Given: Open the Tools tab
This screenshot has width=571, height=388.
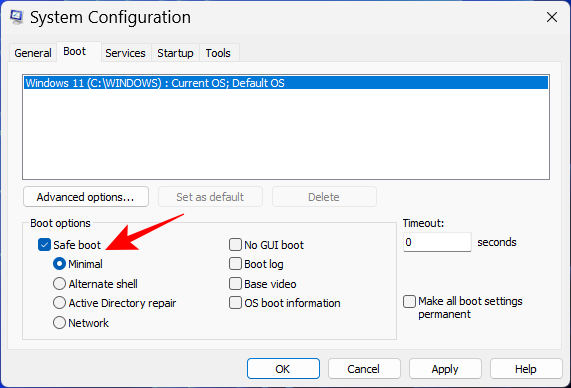Looking at the screenshot, I should click(218, 53).
